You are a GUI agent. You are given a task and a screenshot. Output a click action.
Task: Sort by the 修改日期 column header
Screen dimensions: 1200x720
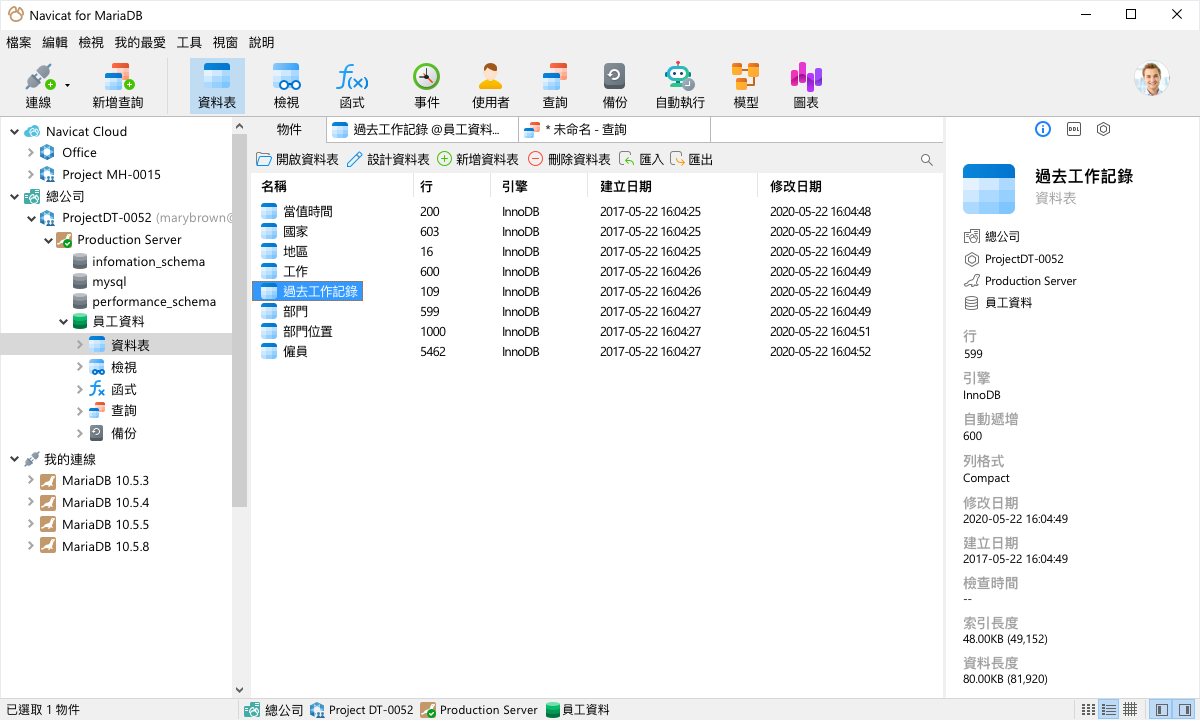[851, 187]
